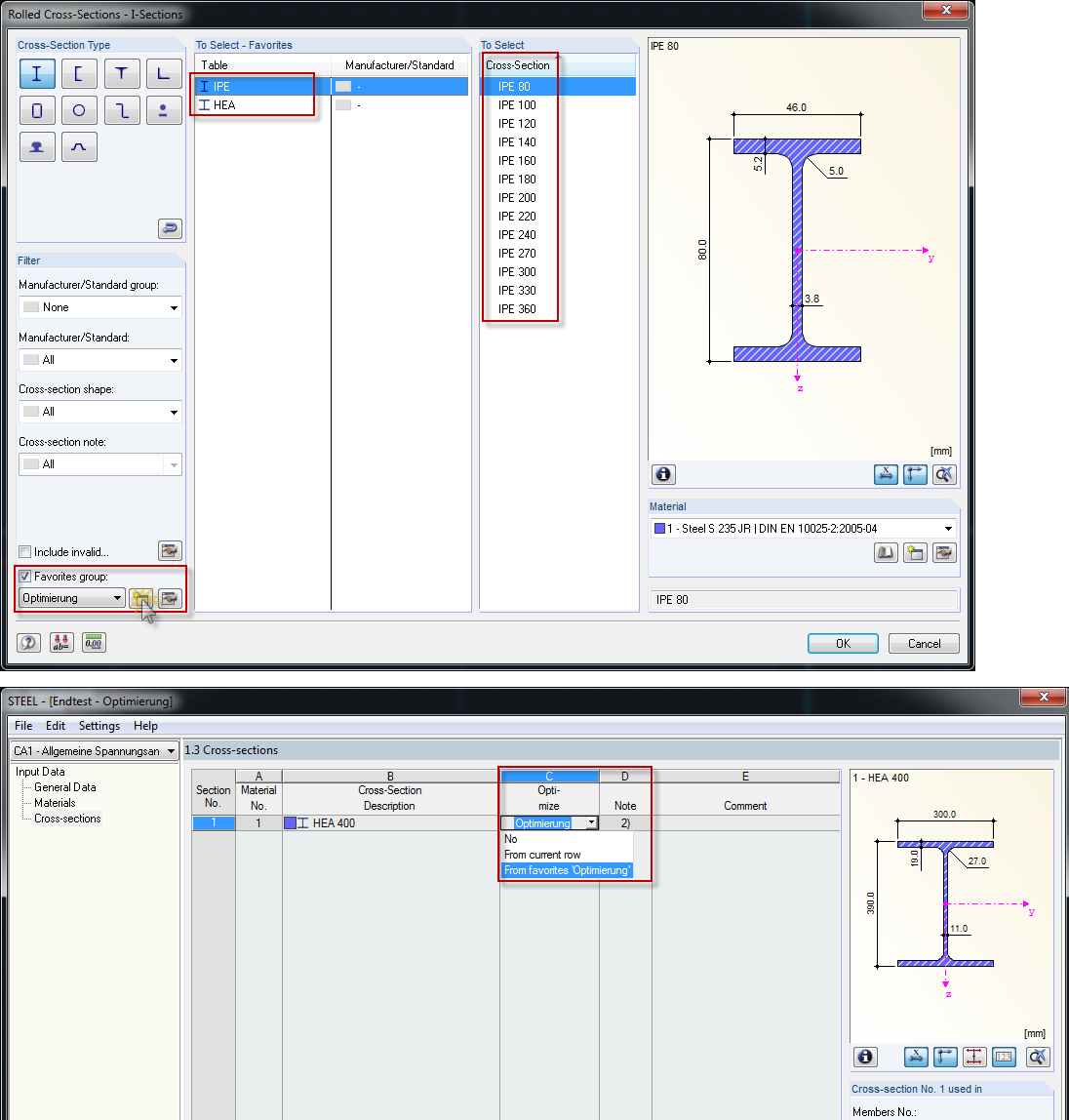Open the library icon next to Include invalid
1069x1120 pixels.
(170, 550)
